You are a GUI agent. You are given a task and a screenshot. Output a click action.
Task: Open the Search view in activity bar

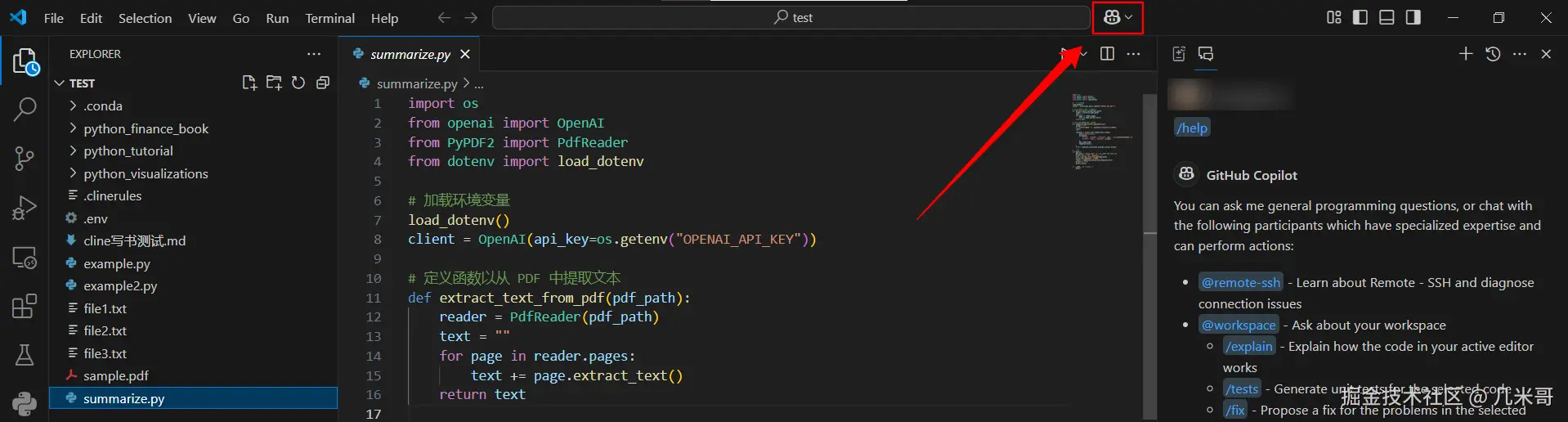click(25, 109)
